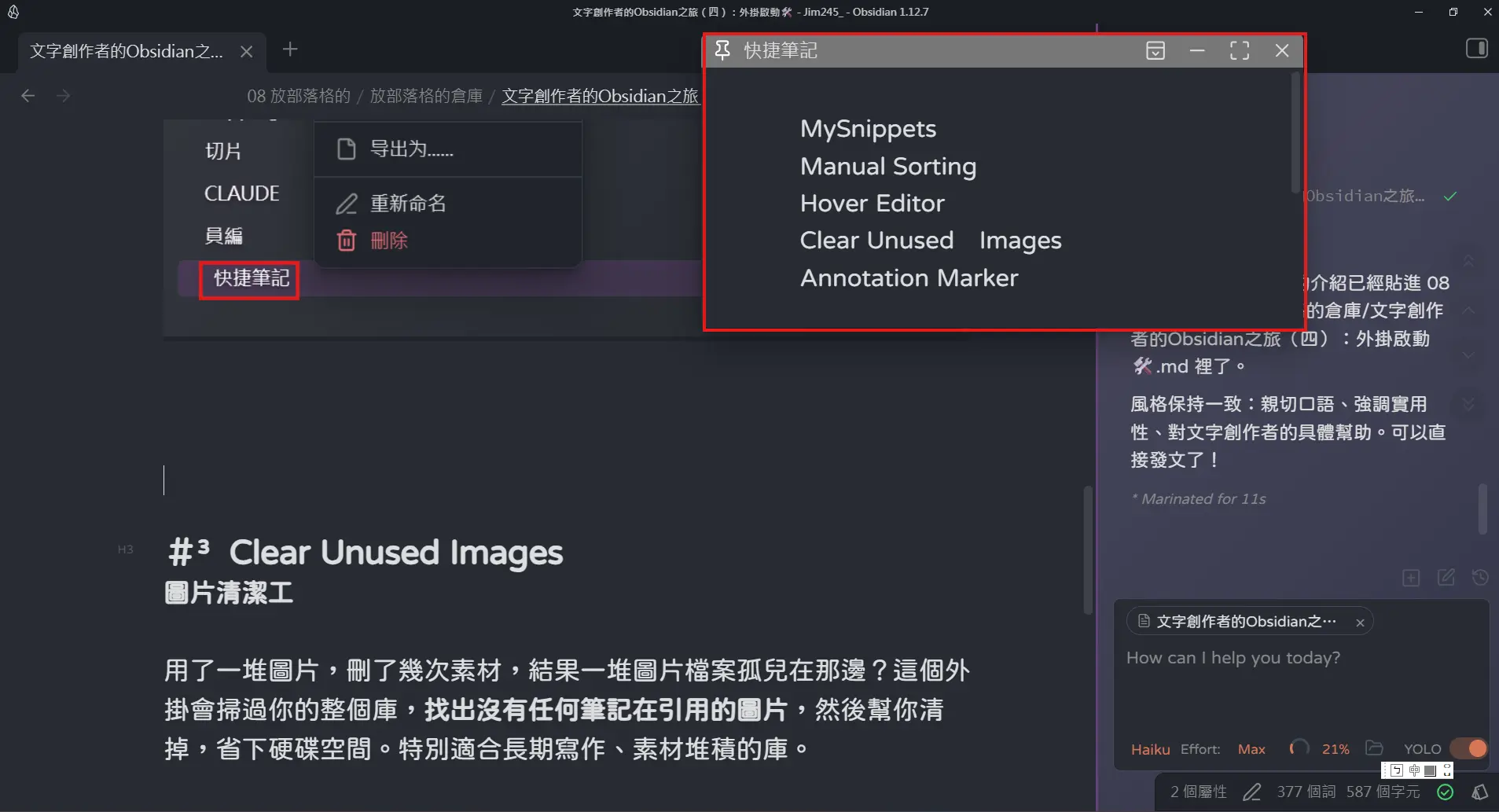Select the 切片 list item
The width and height of the screenshot is (1499, 812).
point(223,151)
